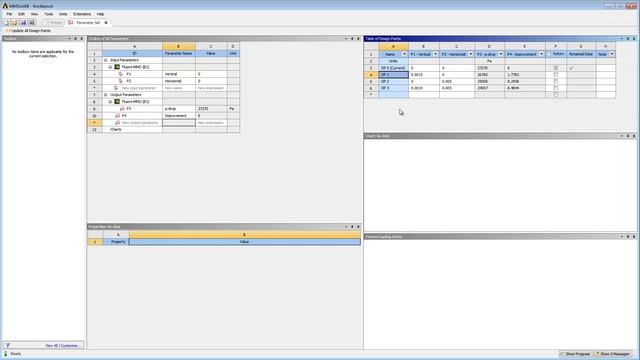Pin the Toolbox panel
The height and width of the screenshot is (360, 640).
76,39
